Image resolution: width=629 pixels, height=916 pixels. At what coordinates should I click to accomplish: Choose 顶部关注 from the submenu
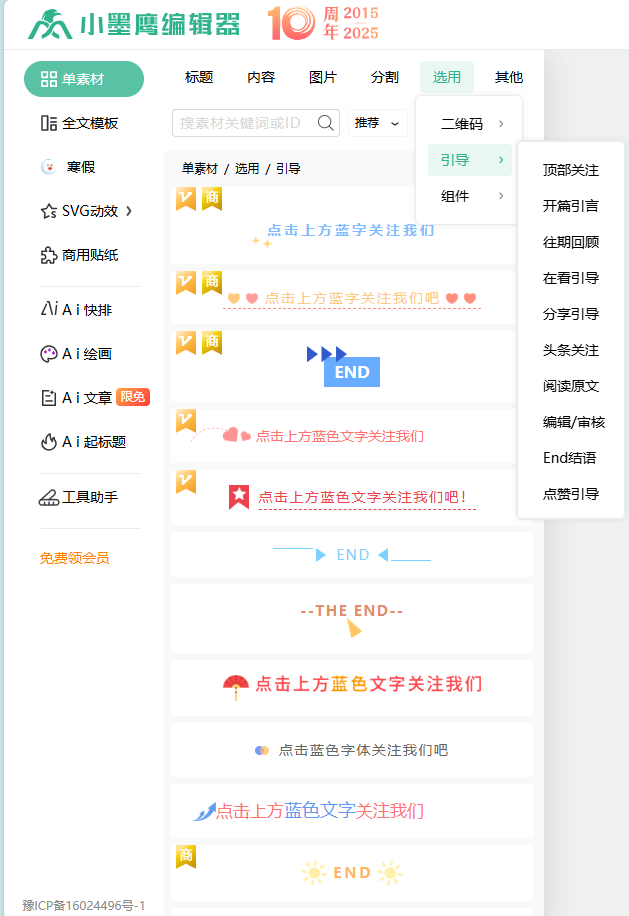pos(571,170)
